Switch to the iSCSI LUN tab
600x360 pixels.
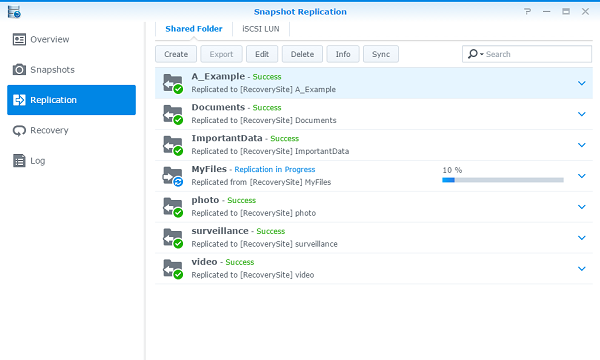coord(261,29)
